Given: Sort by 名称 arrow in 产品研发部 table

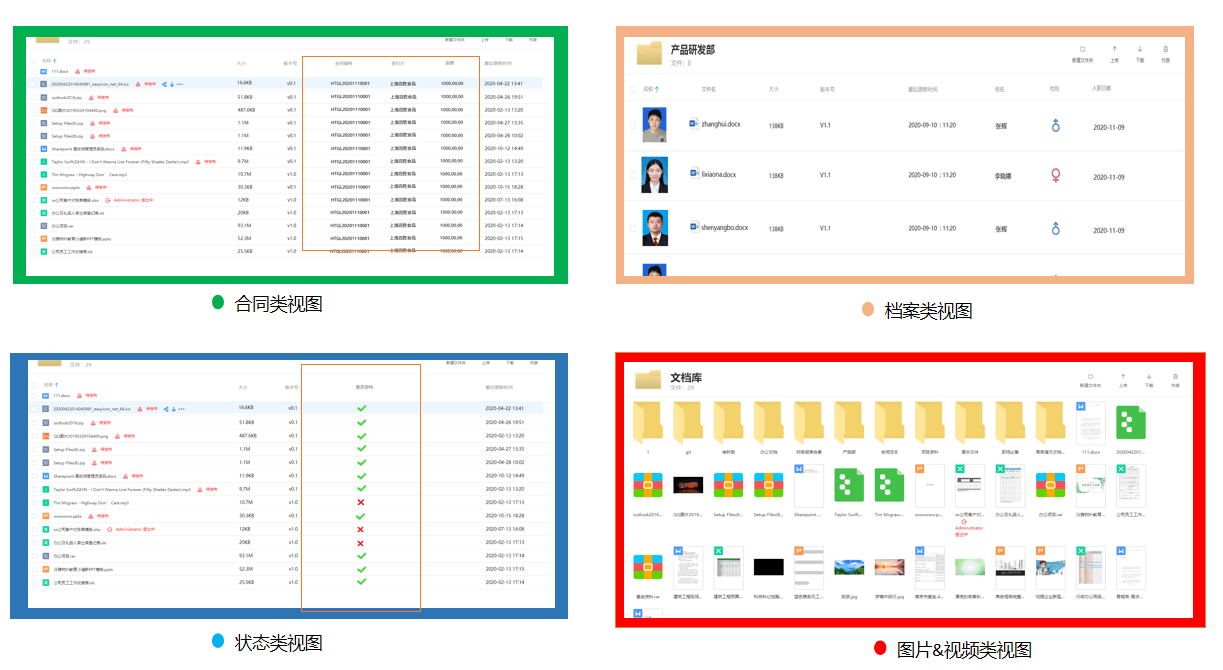Looking at the screenshot, I should (657, 89).
